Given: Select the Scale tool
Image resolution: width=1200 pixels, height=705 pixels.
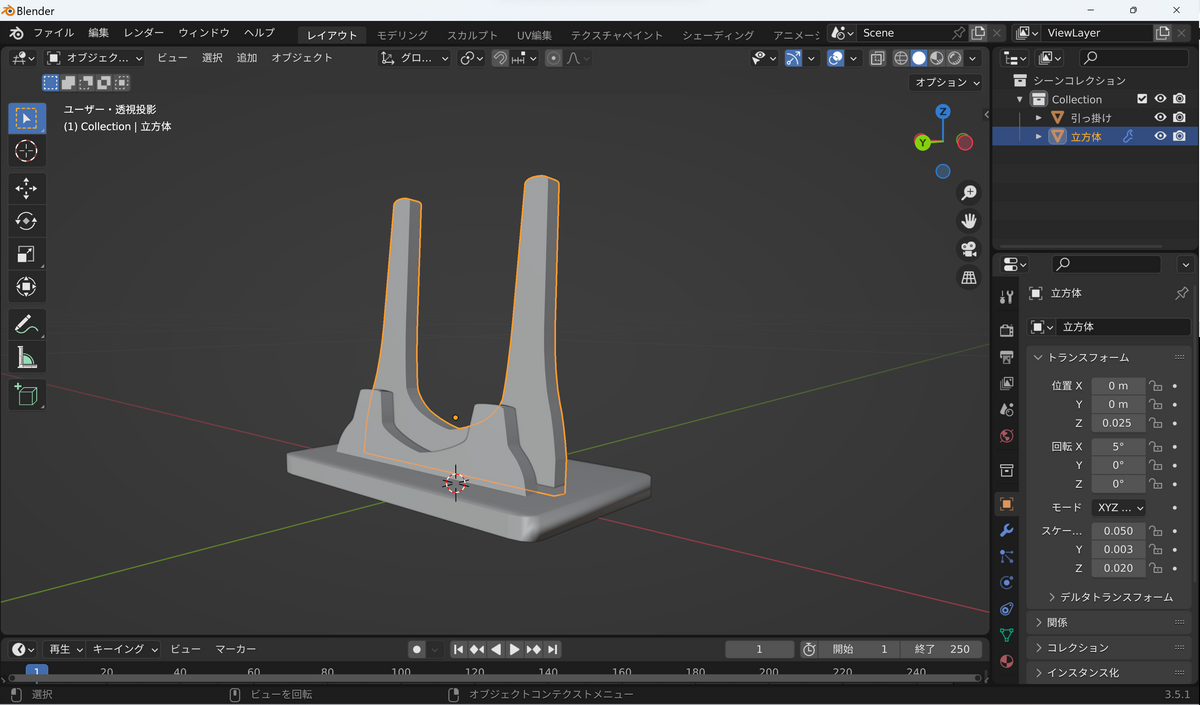Looking at the screenshot, I should pos(27,254).
